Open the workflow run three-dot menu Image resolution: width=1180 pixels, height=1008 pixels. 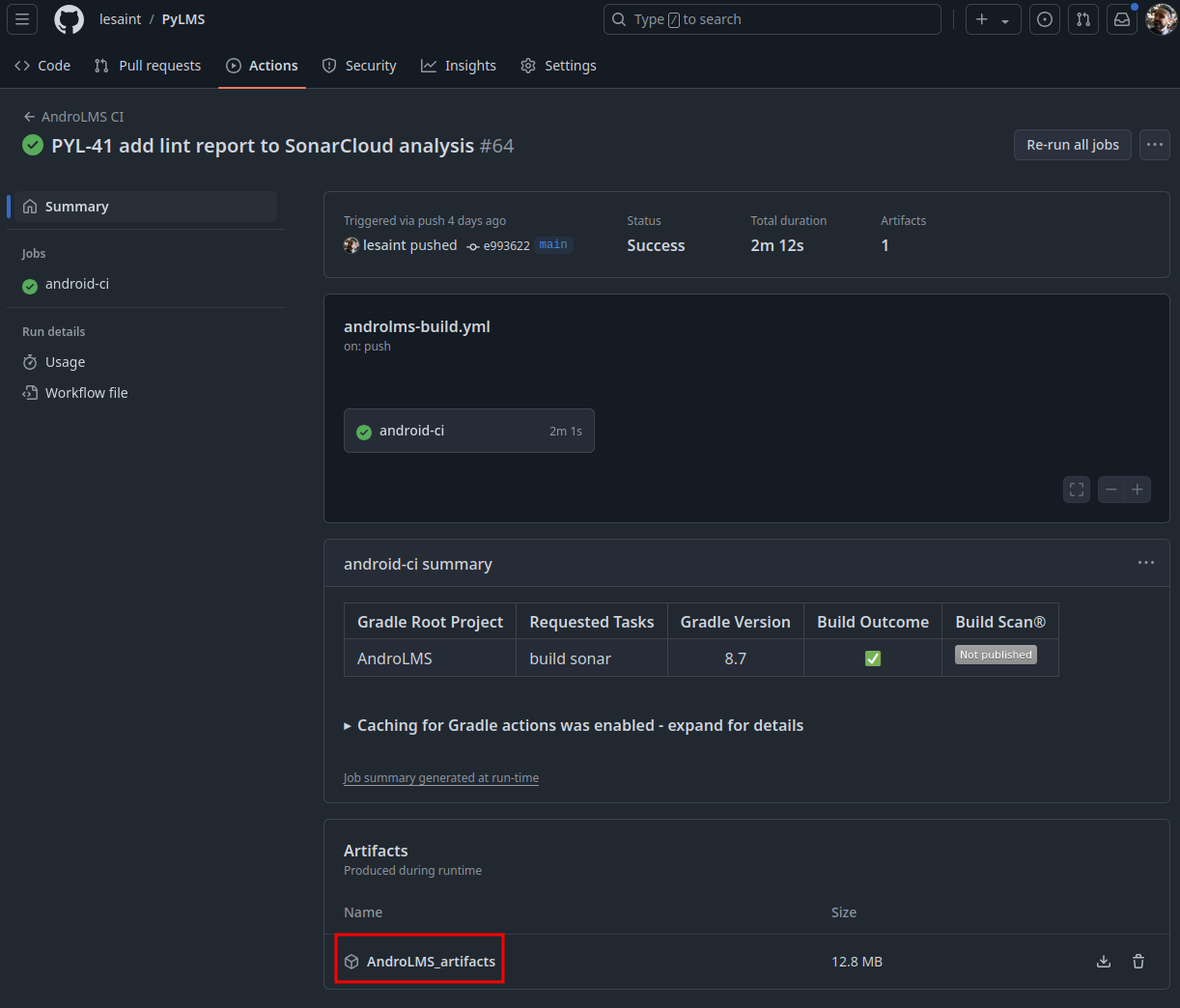click(x=1155, y=145)
